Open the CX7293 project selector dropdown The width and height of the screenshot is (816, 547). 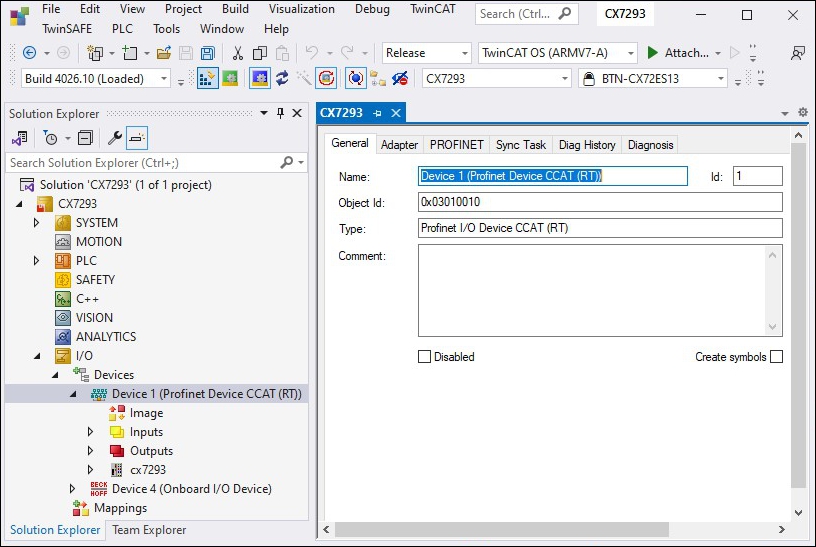tap(565, 79)
